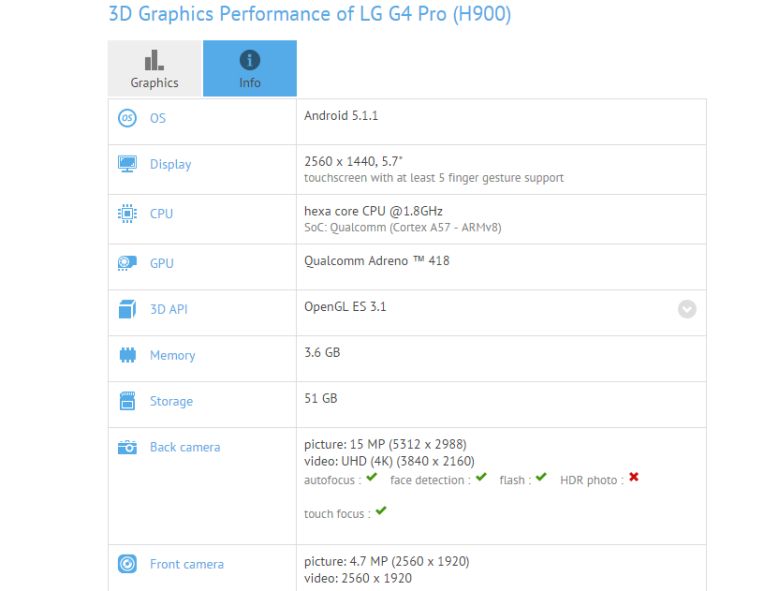Click the touch focus green checkmark
780x591 pixels.
click(x=381, y=511)
